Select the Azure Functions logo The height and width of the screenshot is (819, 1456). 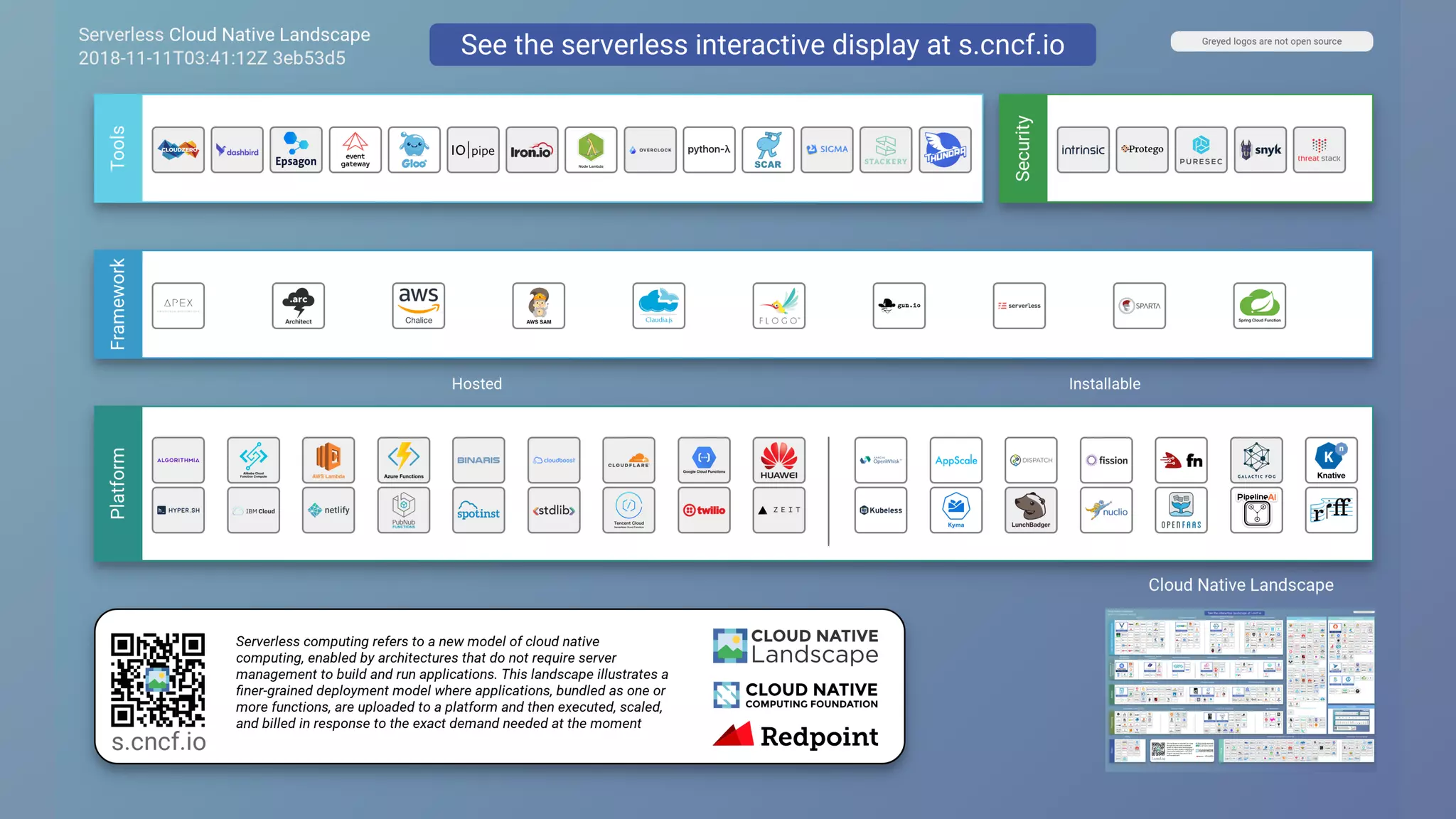click(403, 460)
